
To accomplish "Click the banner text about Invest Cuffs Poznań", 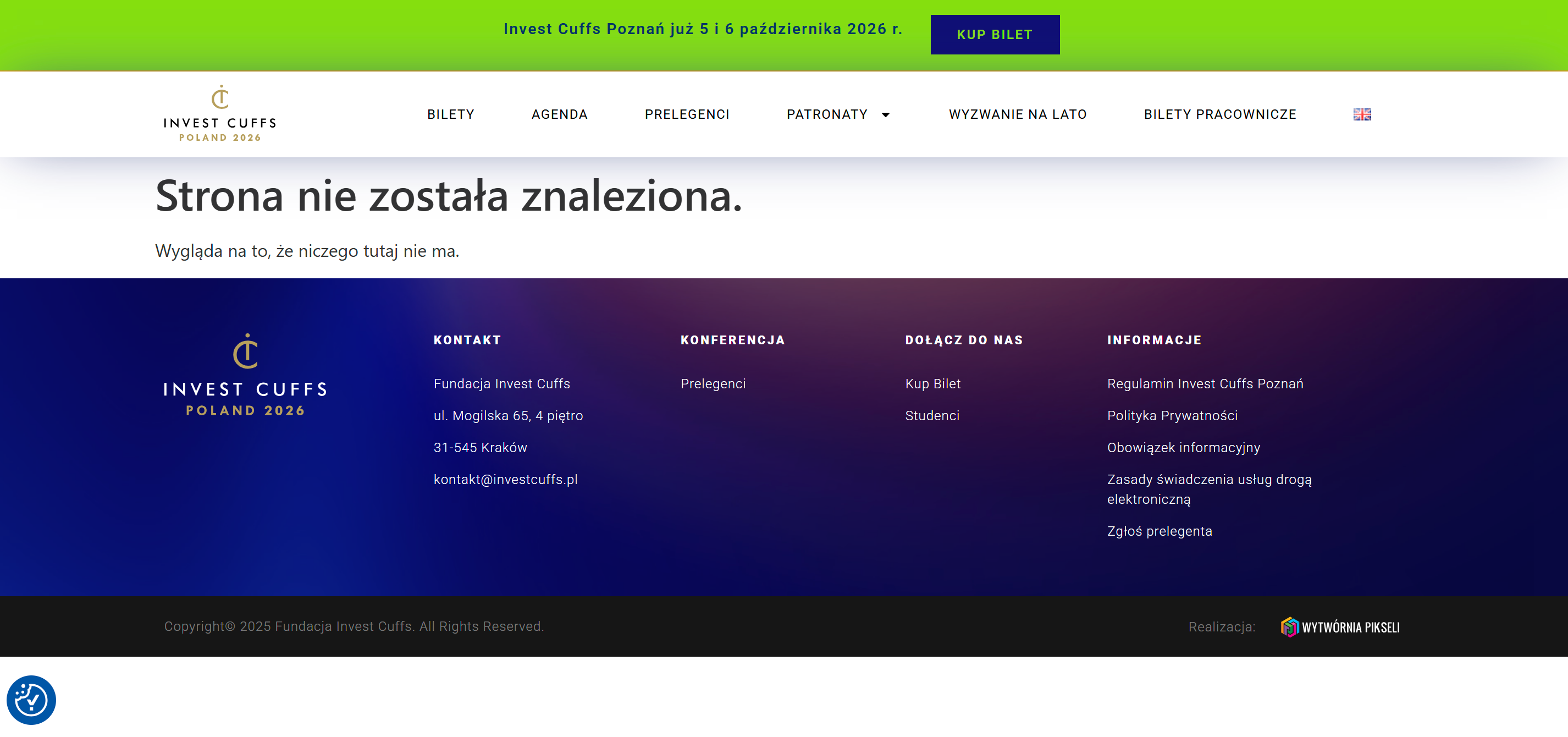I will click(703, 29).
